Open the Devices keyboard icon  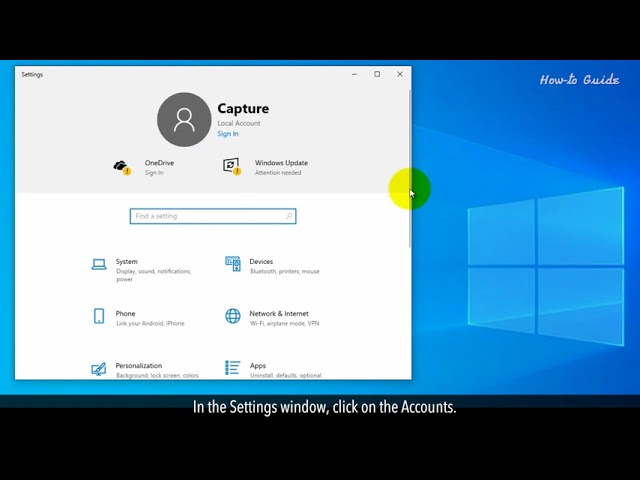coord(233,264)
